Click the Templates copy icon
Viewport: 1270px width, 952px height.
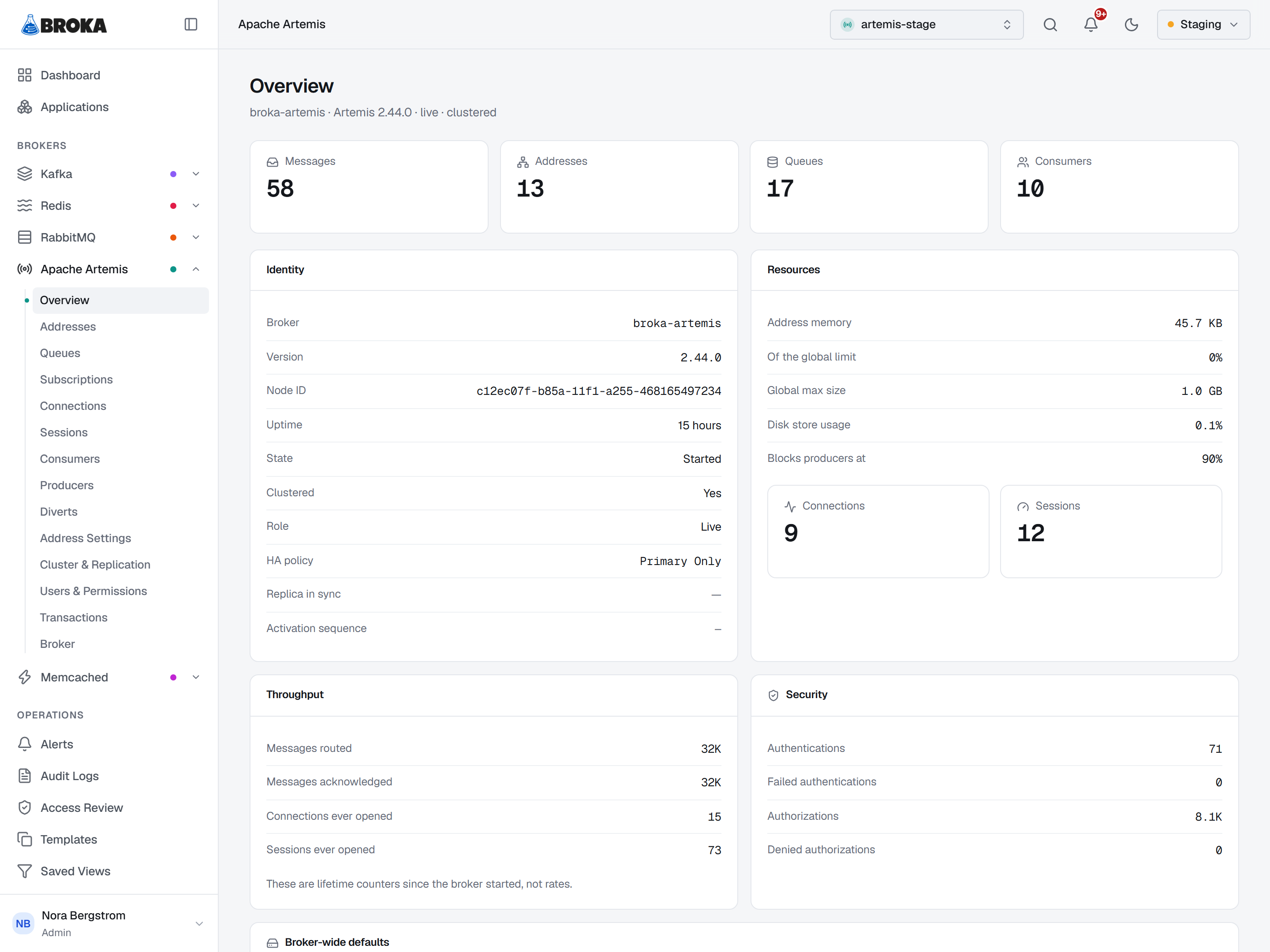[25, 839]
